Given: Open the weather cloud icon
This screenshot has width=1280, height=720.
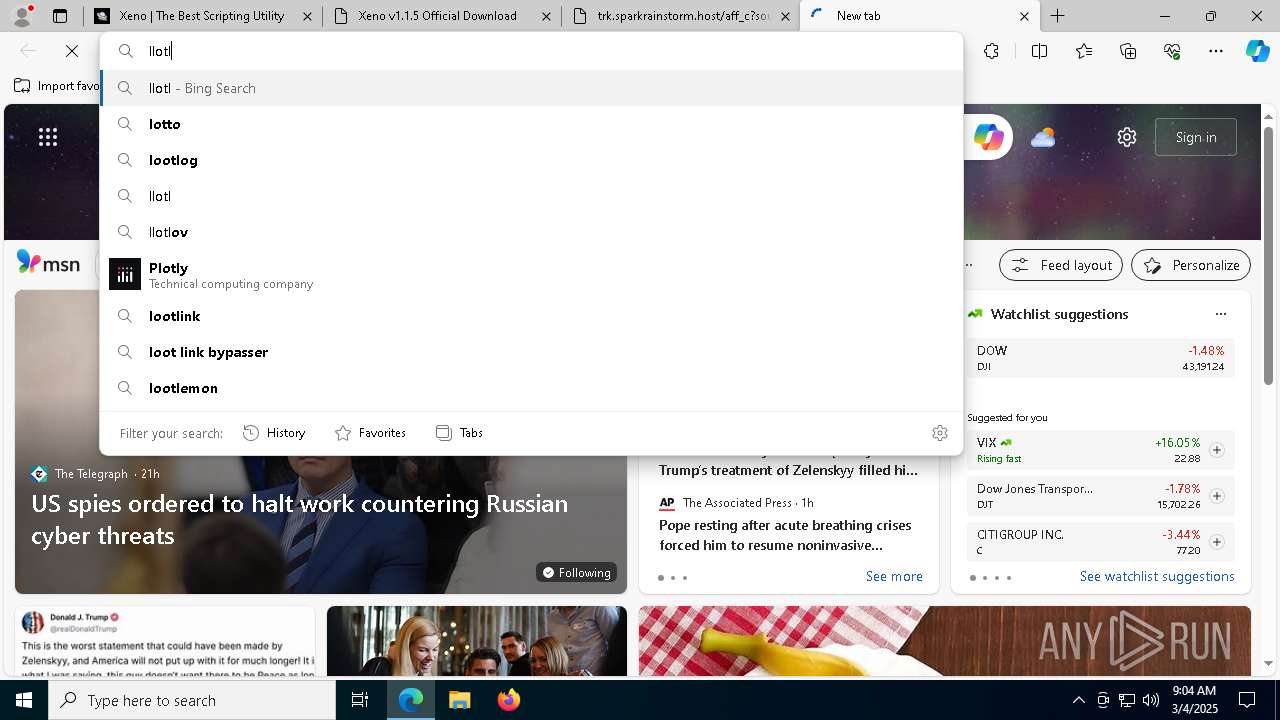Looking at the screenshot, I should pyautogui.click(x=1043, y=137).
